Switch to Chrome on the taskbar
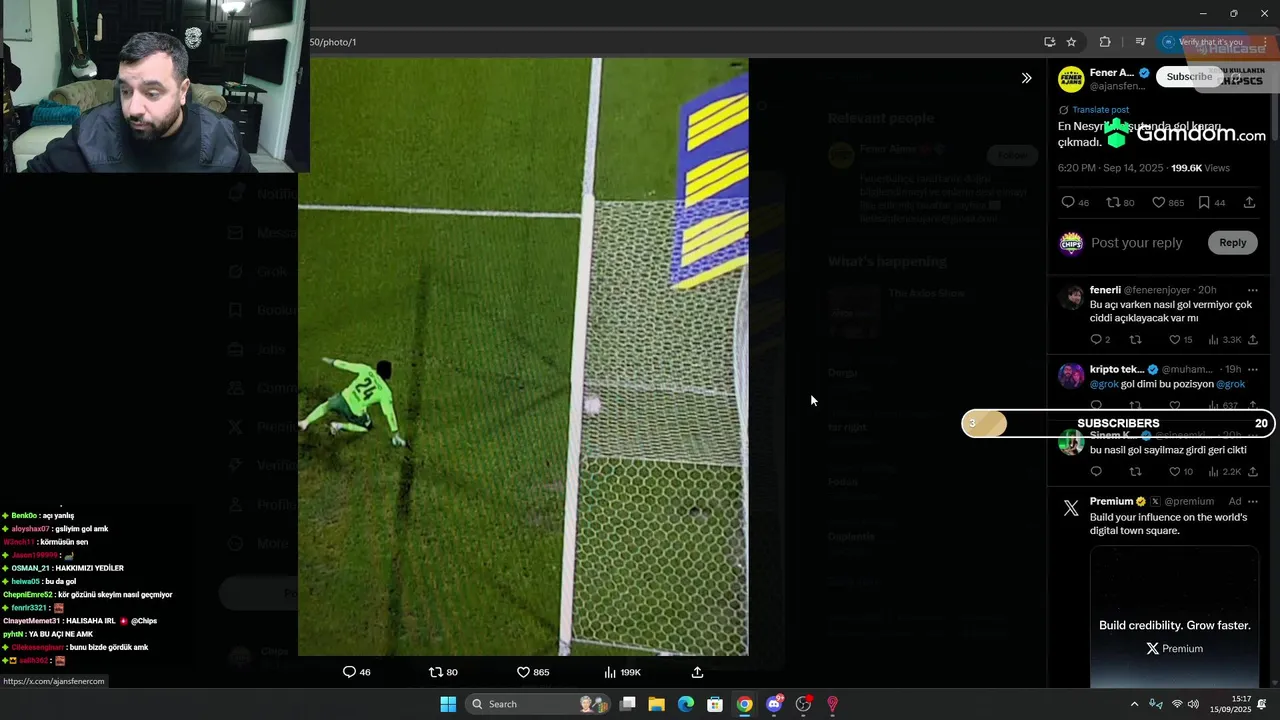Image resolution: width=1280 pixels, height=720 pixels. [745, 704]
